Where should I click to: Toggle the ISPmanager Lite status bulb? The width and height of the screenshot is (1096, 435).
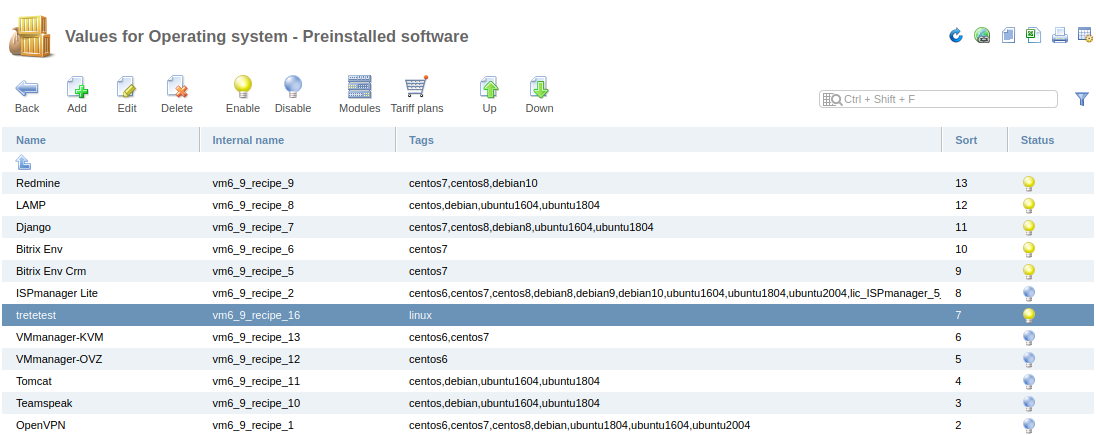click(x=1028, y=294)
